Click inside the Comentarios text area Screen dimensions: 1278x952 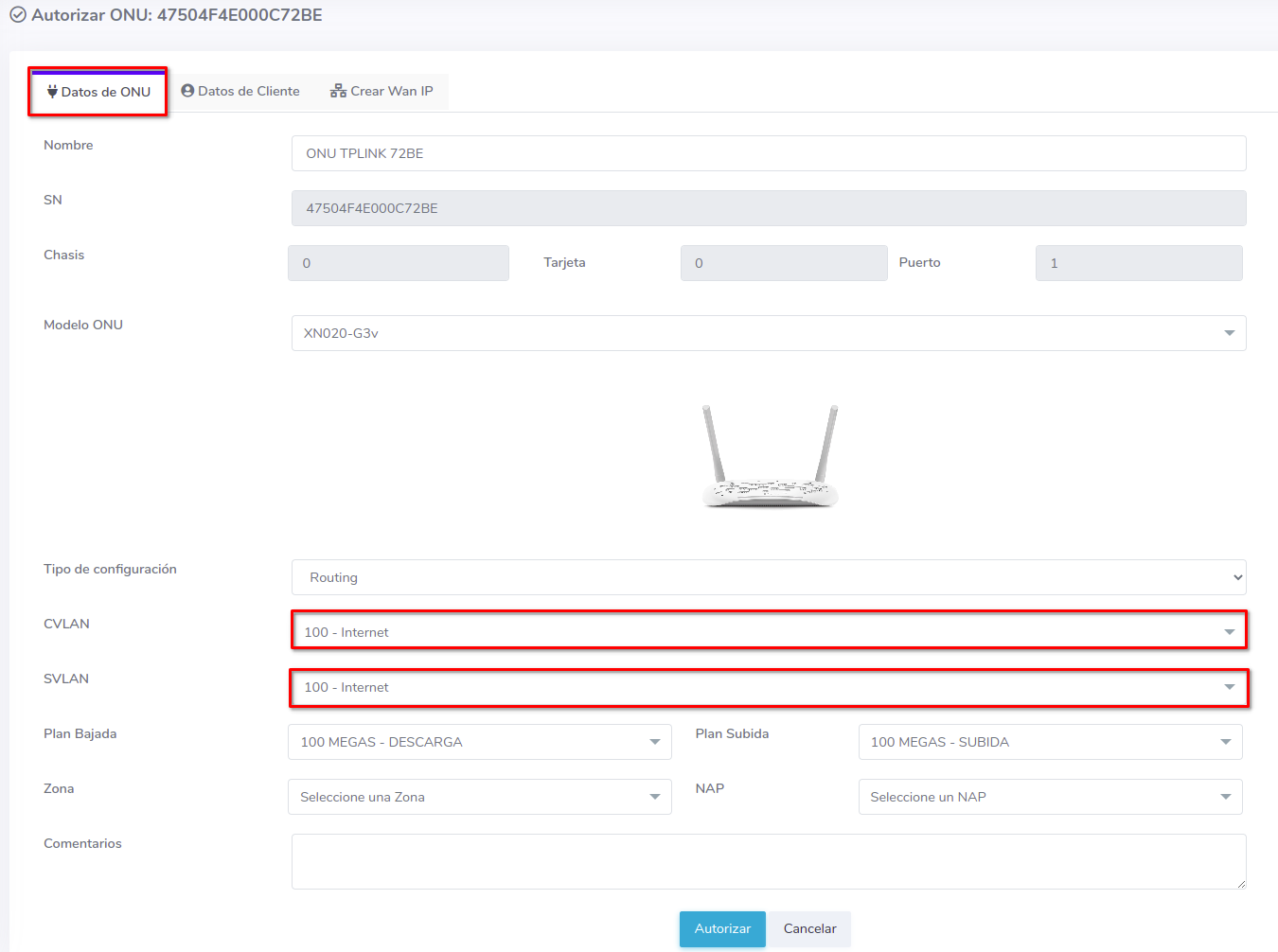pos(768,861)
